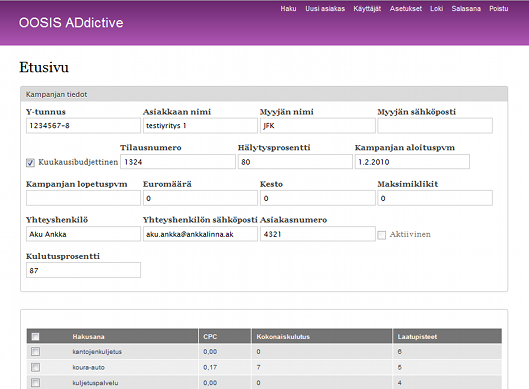Screen dimensions: 529x389
Task: Click the Kulutusprosentti field showing 87
Action: [83, 270]
